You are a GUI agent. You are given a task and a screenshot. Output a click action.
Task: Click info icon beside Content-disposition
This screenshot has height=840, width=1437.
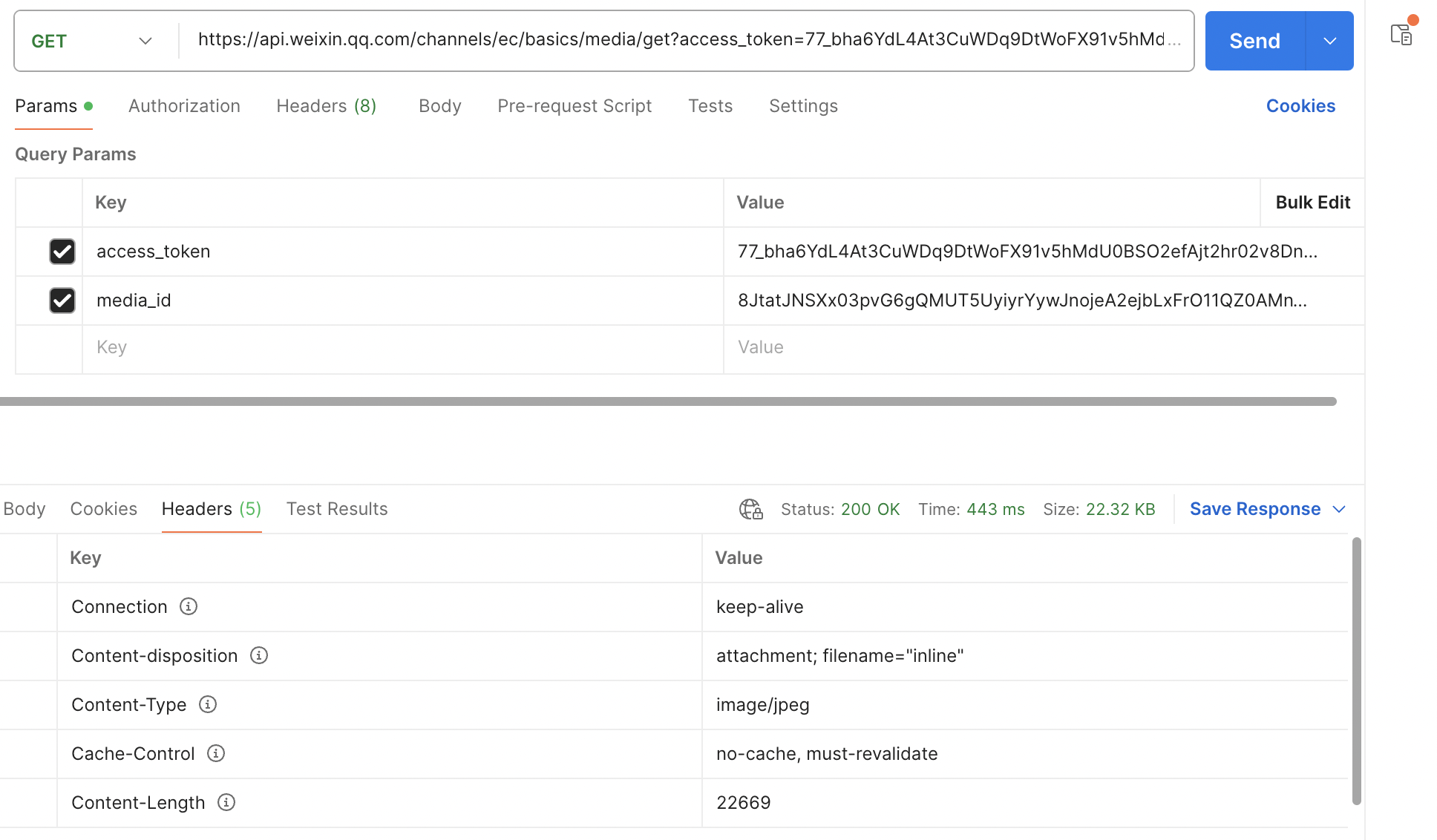259,655
